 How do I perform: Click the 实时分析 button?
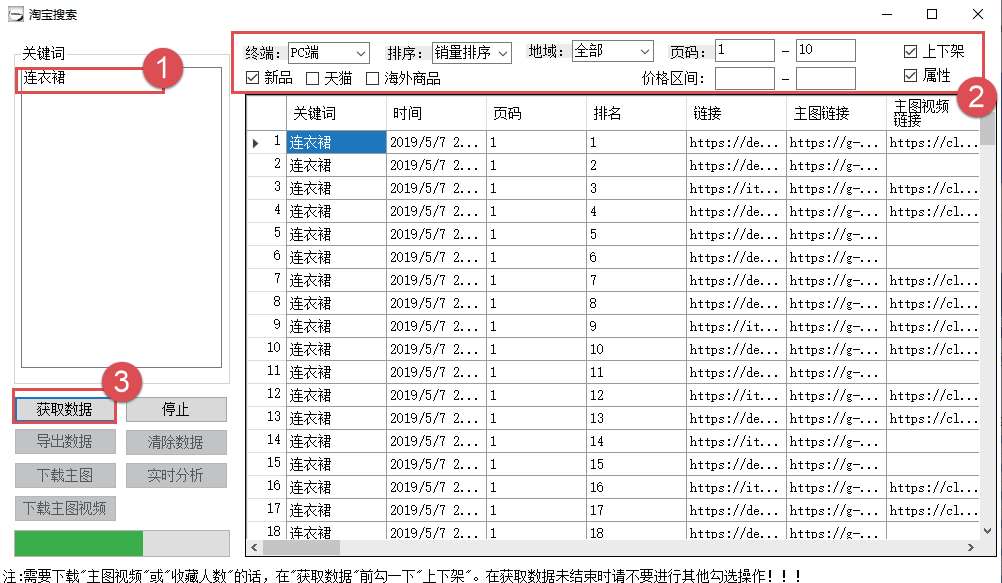click(x=176, y=475)
